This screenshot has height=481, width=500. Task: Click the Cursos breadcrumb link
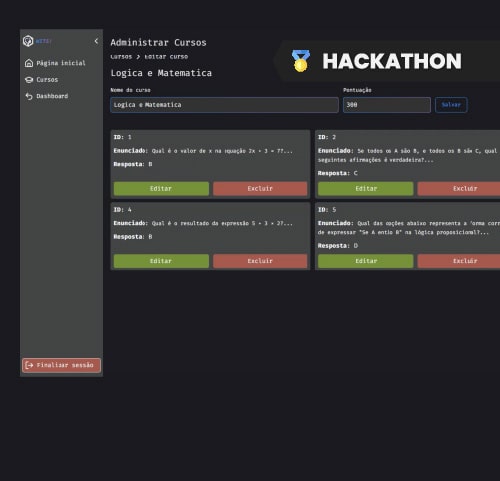click(121, 57)
